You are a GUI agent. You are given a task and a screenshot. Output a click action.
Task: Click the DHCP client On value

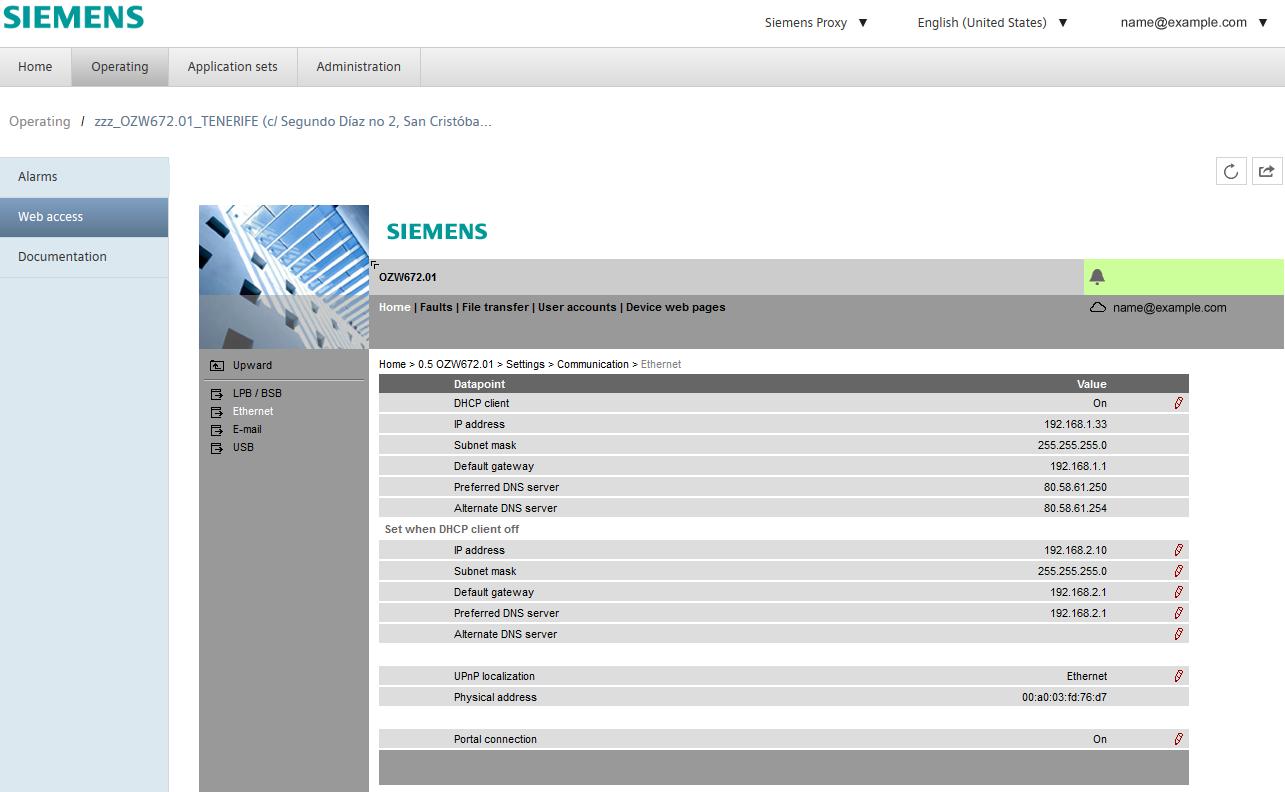tap(1100, 403)
